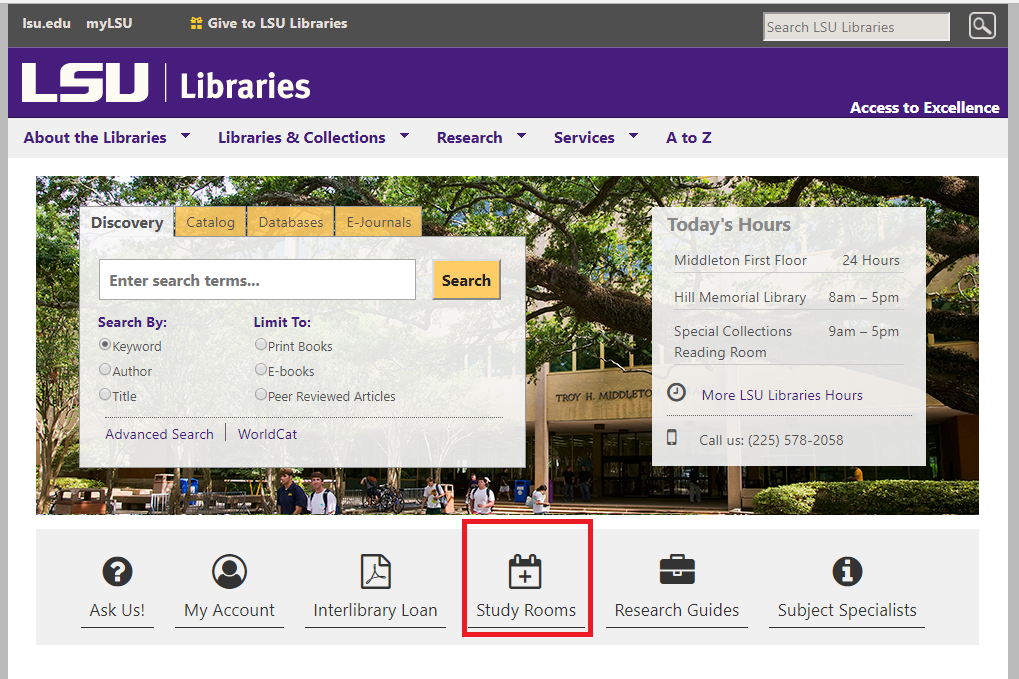Image resolution: width=1019 pixels, height=679 pixels.
Task: Click the magnifier search icon in the top bar
Action: coord(982,26)
